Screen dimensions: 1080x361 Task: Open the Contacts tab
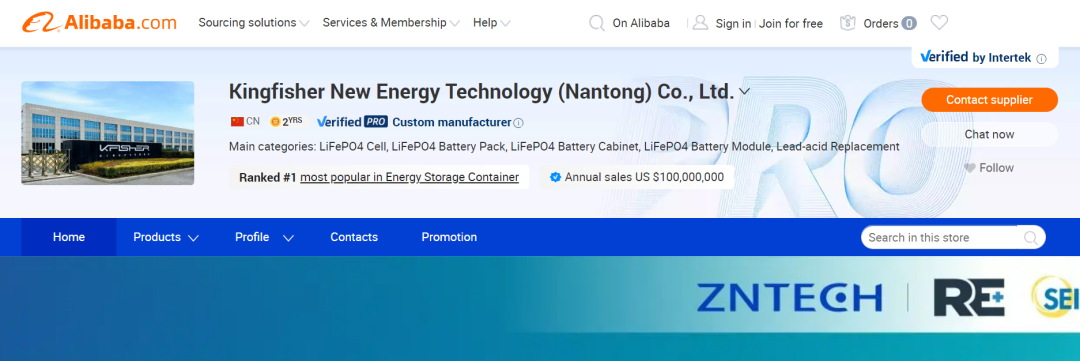[354, 237]
